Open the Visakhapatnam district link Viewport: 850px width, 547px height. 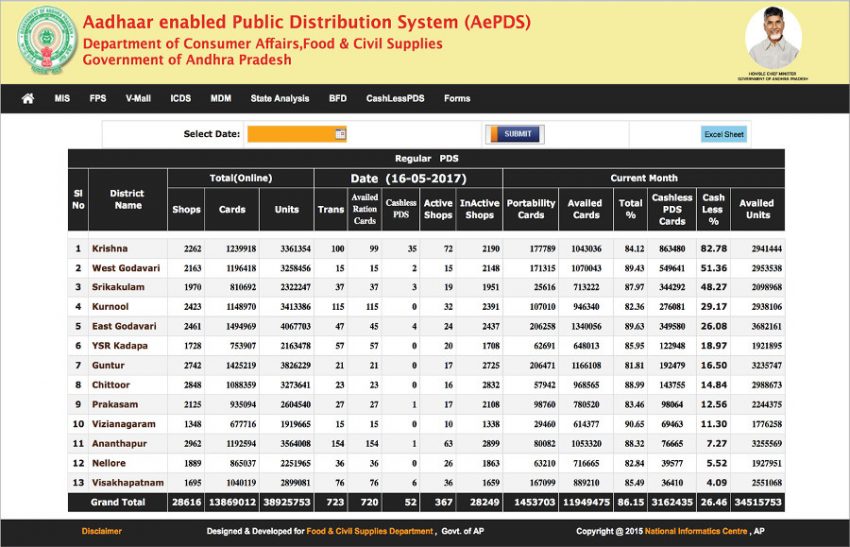[x=128, y=482]
